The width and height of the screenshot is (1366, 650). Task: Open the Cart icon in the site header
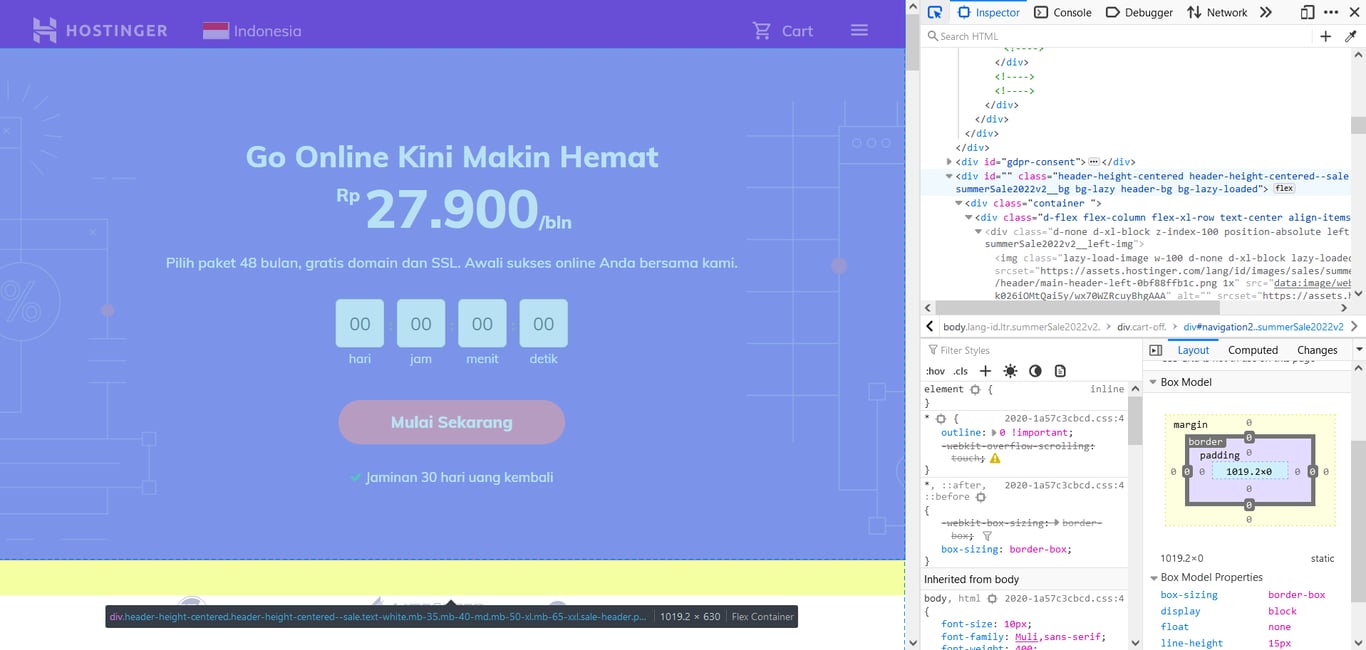click(762, 31)
